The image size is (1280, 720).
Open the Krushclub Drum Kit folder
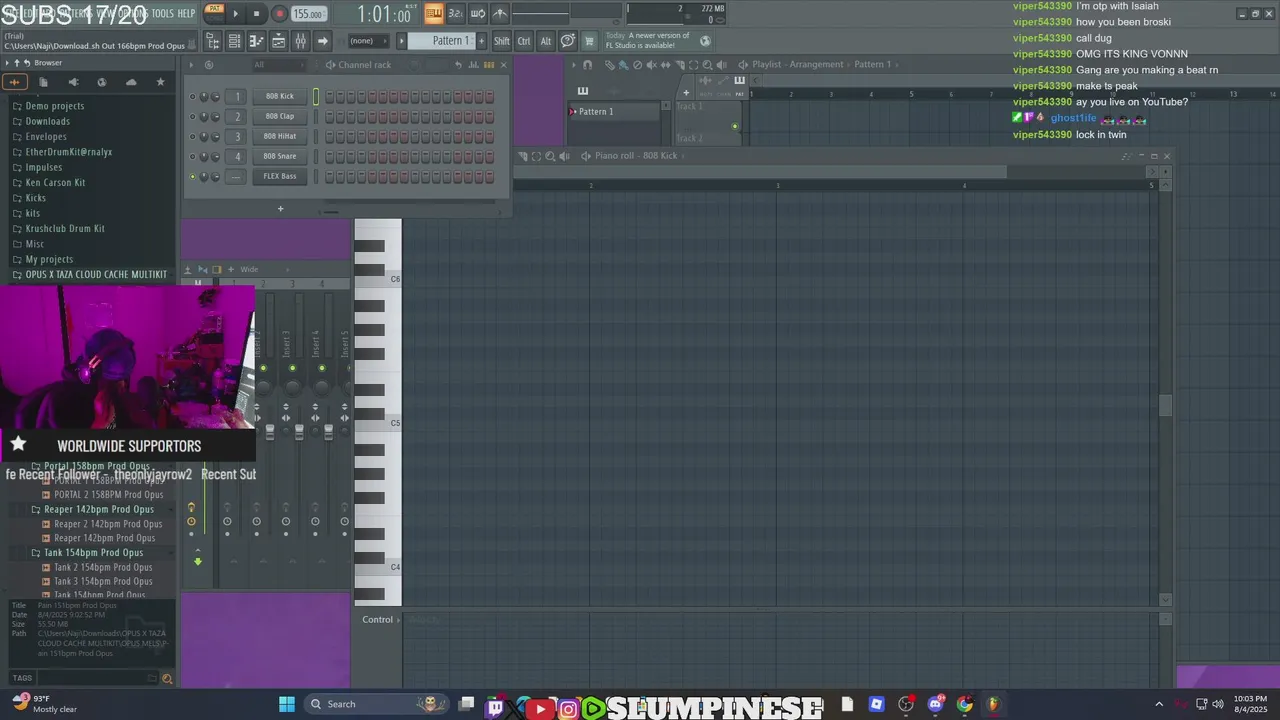65,228
